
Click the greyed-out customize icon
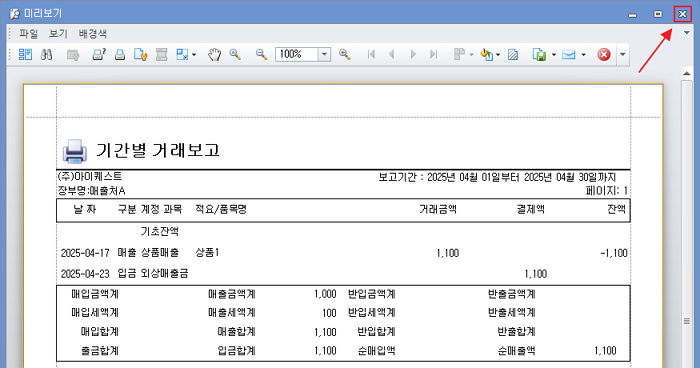point(73,54)
